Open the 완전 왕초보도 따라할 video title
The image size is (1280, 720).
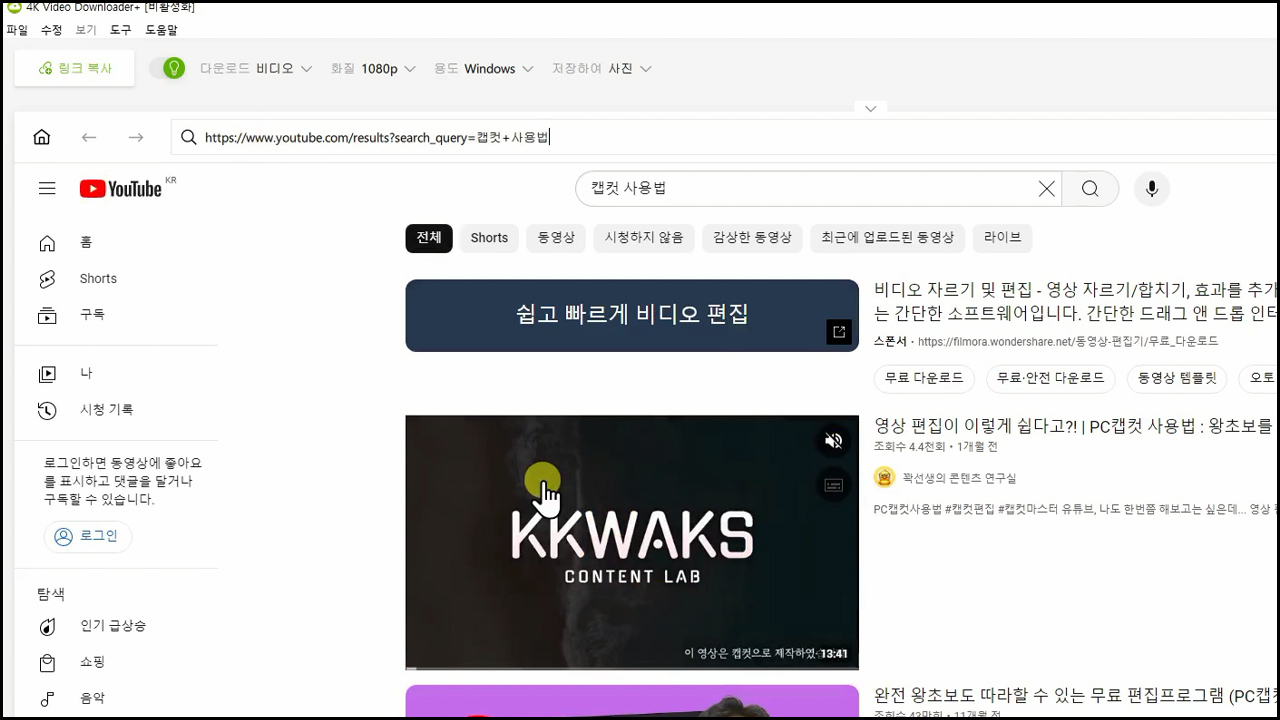click(x=1073, y=695)
